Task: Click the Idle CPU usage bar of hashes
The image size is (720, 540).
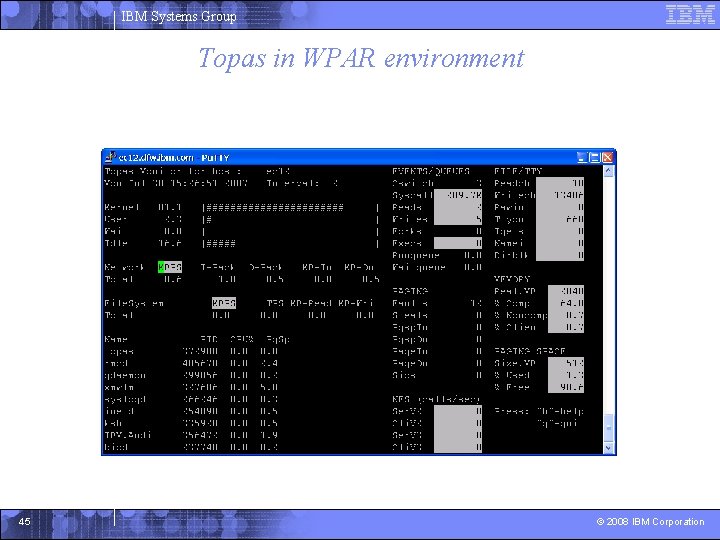Action: pos(221,243)
